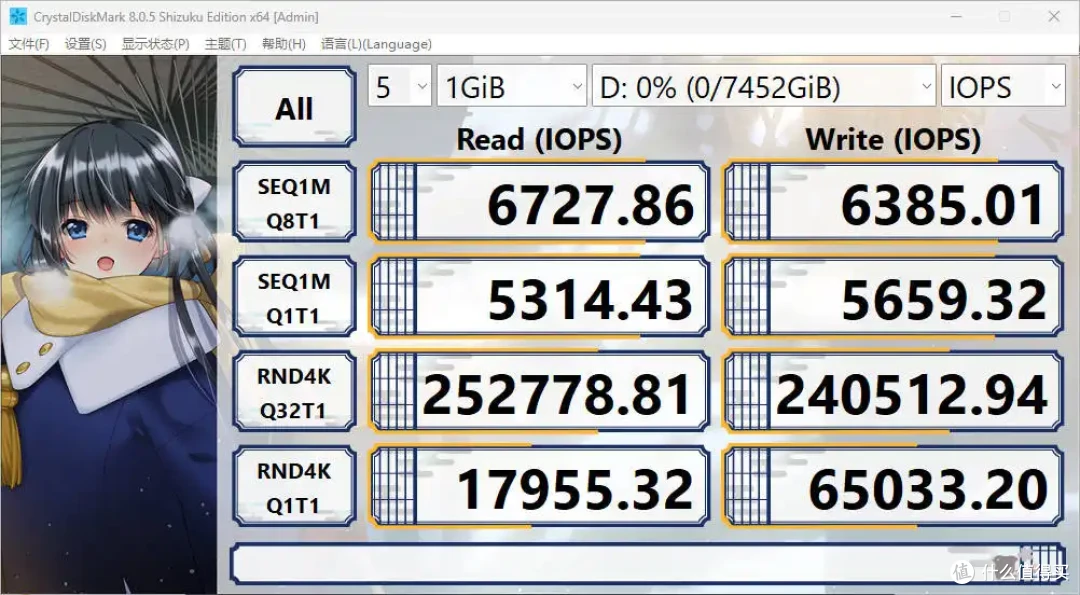
Task: Open the 帮助(H) menu
Action: coord(284,44)
